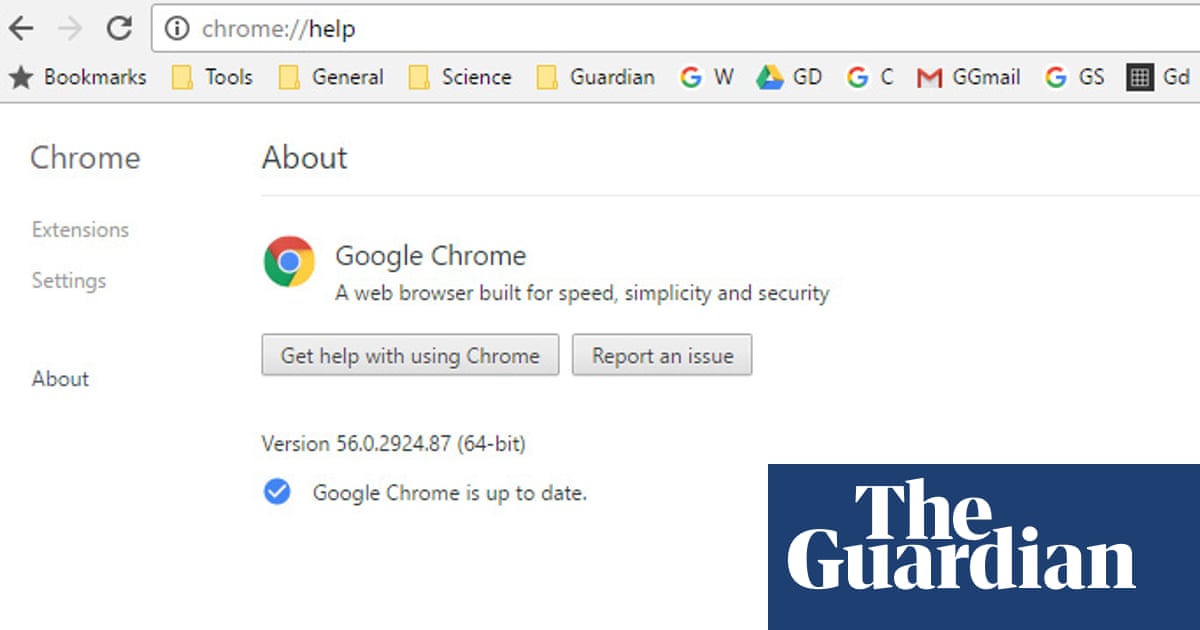Click the Google Chrome logo

289,262
